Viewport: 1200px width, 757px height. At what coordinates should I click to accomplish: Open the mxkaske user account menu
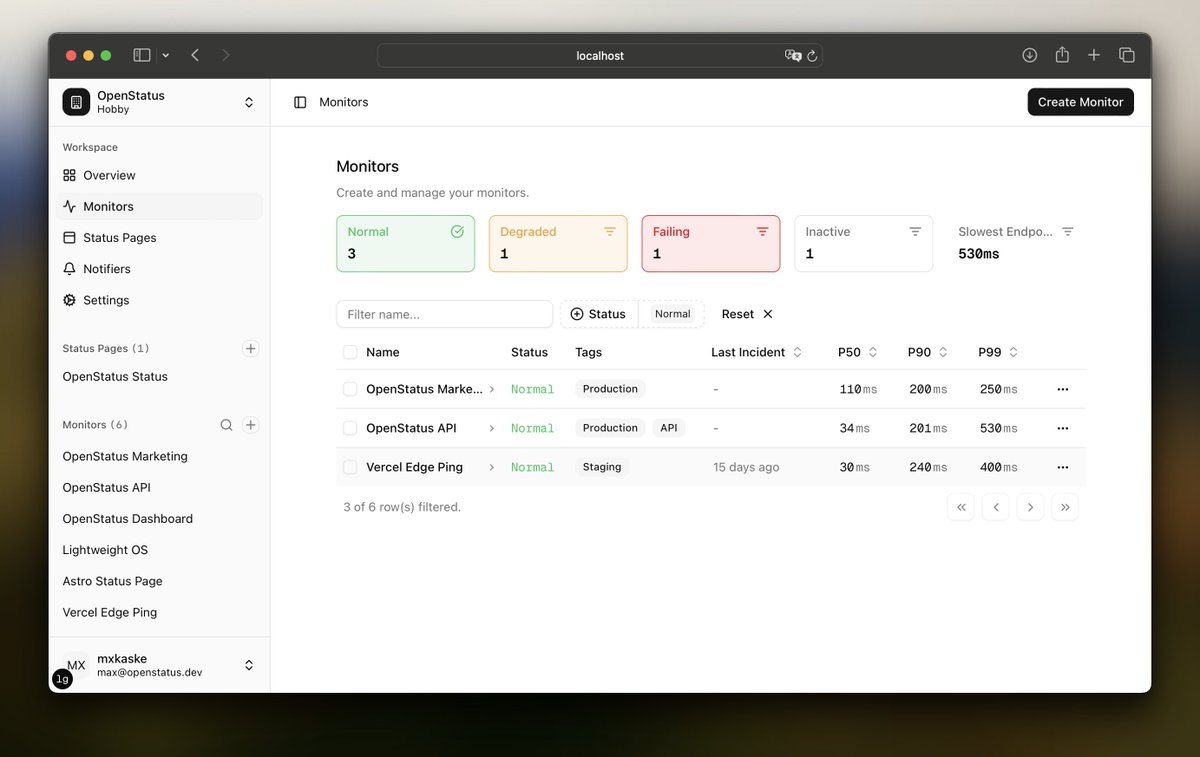[x=159, y=665]
